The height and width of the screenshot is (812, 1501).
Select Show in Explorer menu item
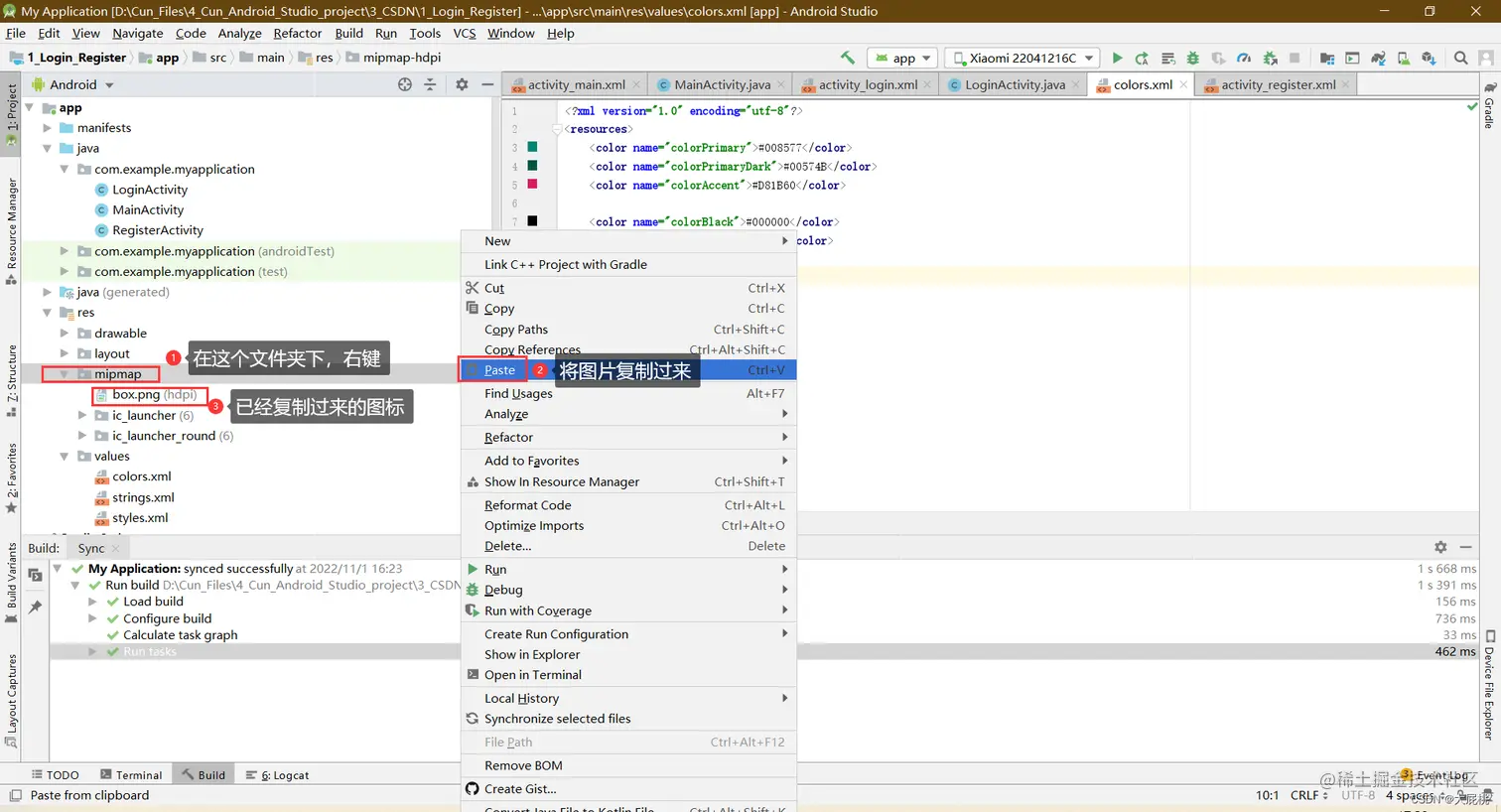[628, 655]
